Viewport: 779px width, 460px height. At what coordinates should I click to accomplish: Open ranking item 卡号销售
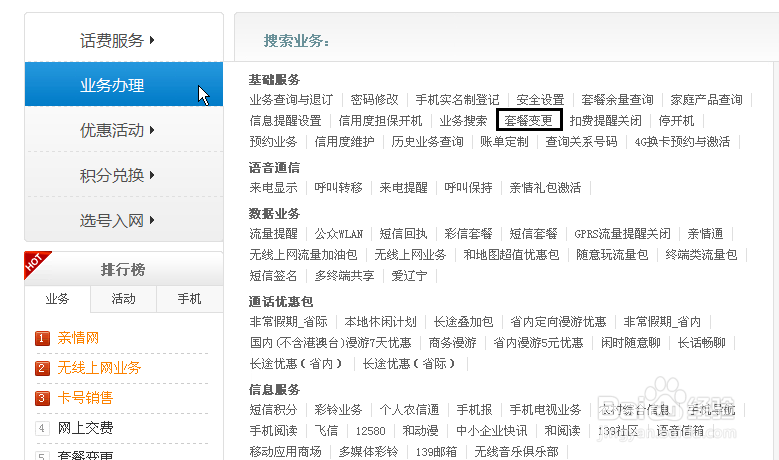point(85,398)
